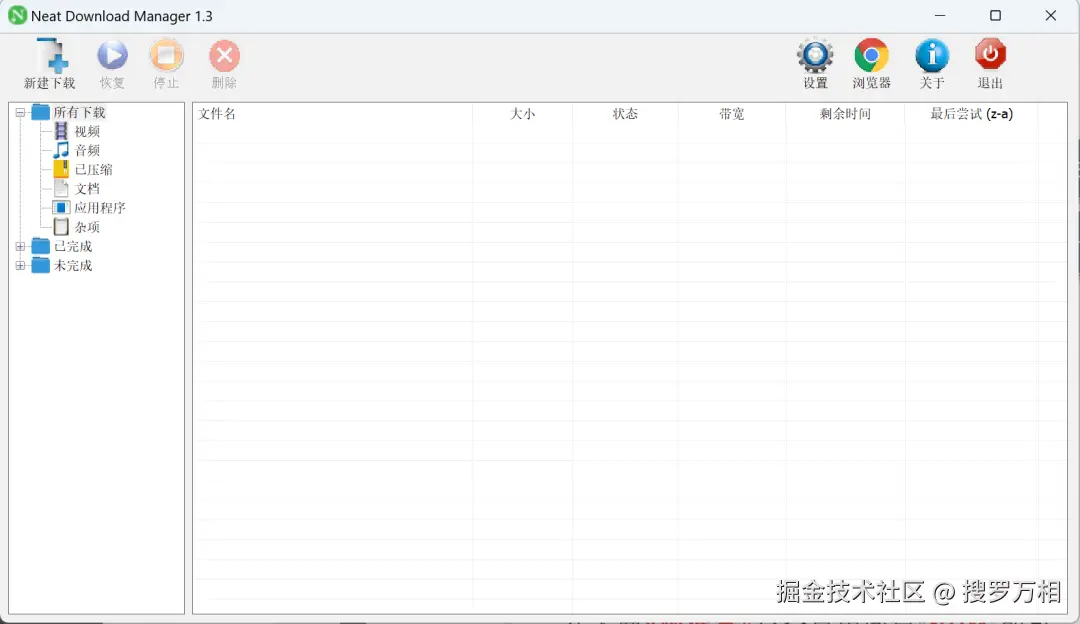1080x624 pixels.
Task: Open the 设置 (Settings) gear icon
Action: pyautogui.click(x=814, y=60)
